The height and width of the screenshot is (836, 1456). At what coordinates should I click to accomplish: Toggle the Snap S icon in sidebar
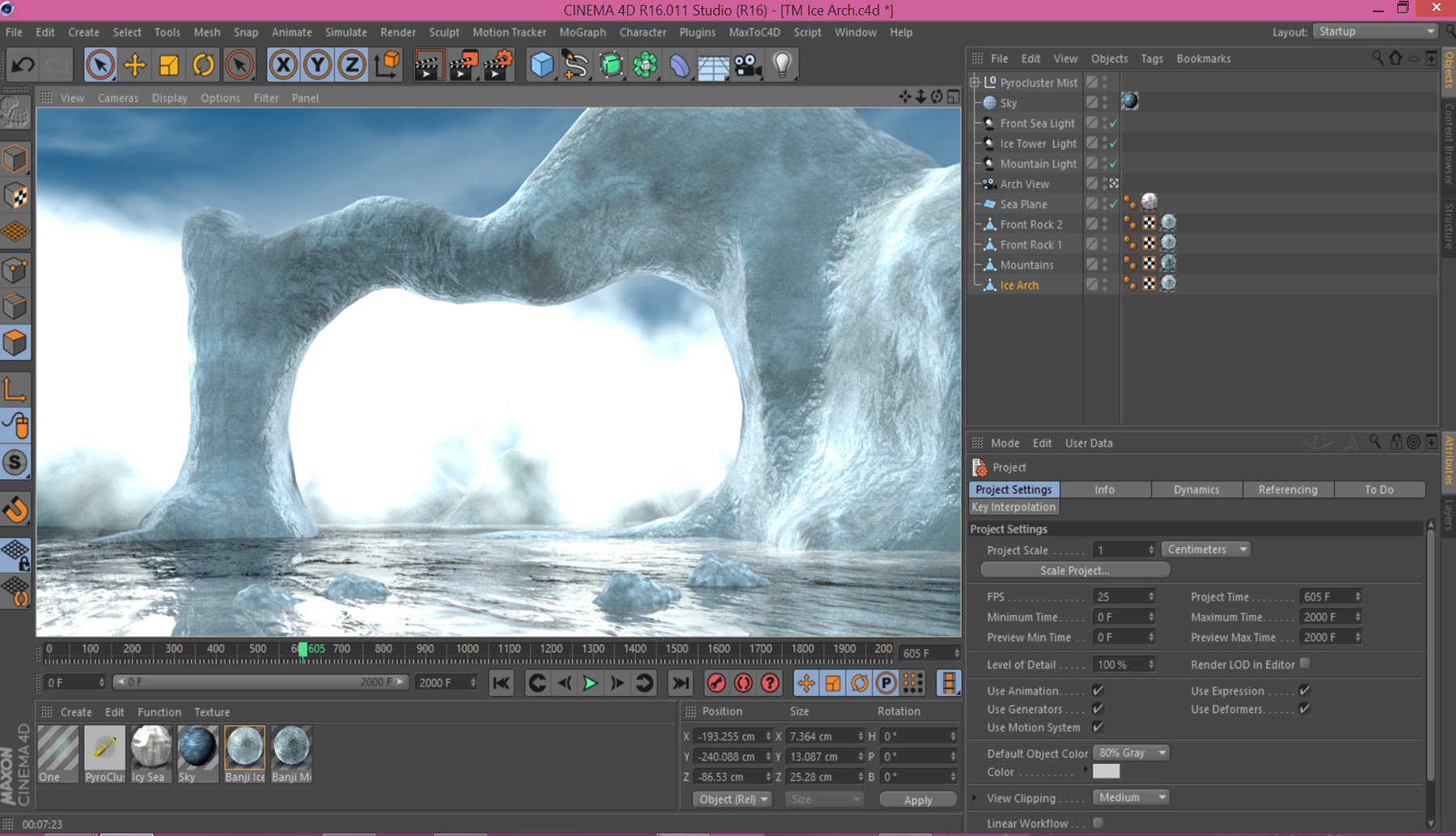pyautogui.click(x=16, y=463)
